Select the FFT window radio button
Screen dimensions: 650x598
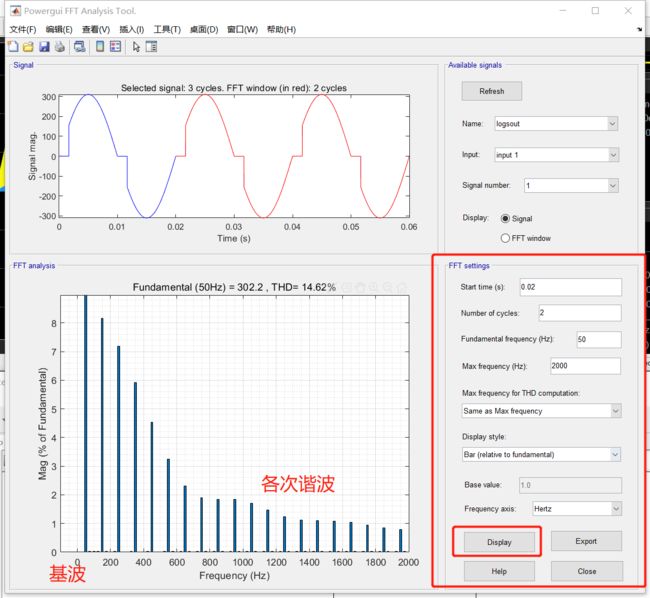coord(505,238)
